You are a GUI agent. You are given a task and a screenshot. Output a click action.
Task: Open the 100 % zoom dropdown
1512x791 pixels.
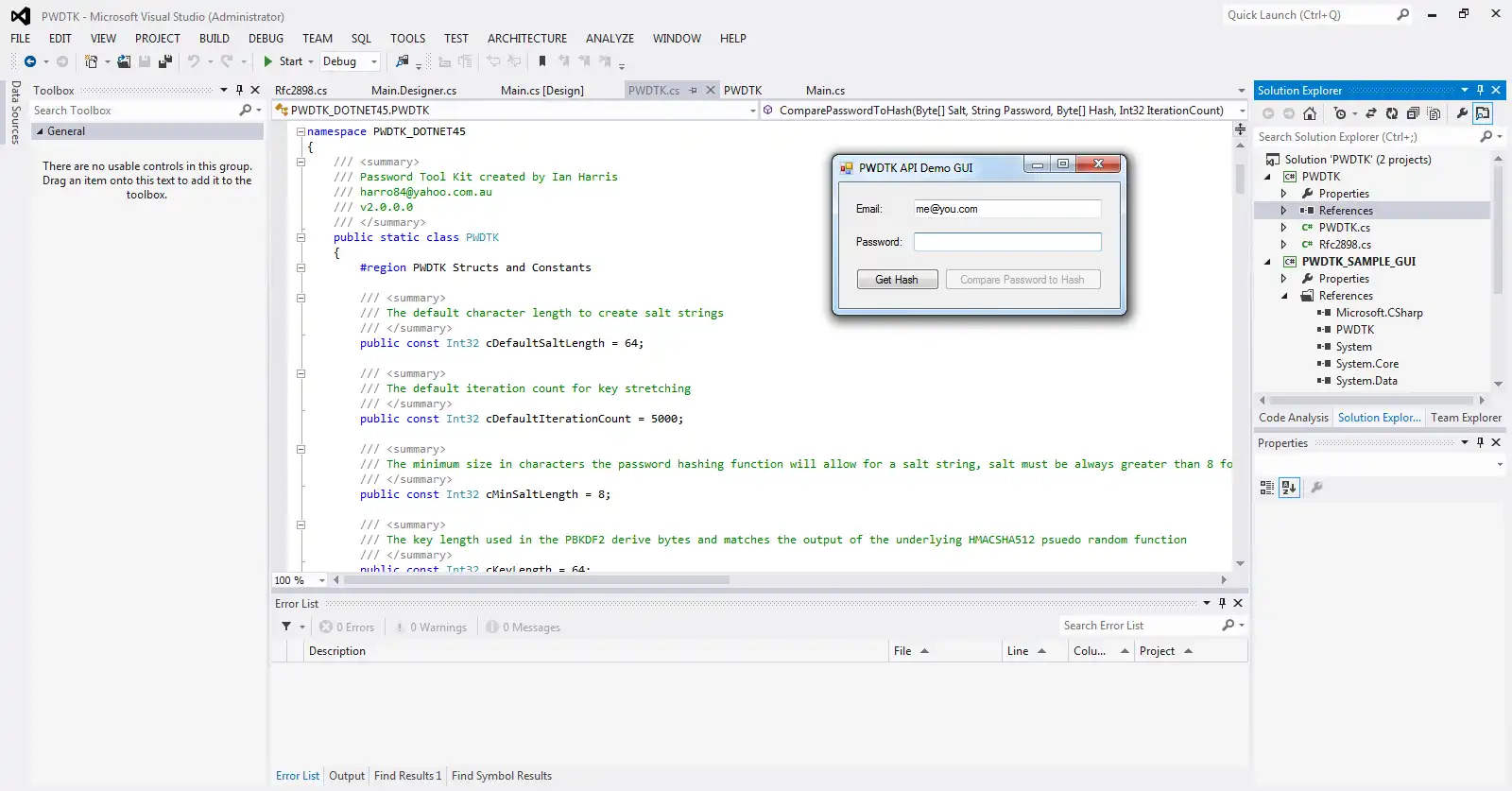tap(321, 580)
